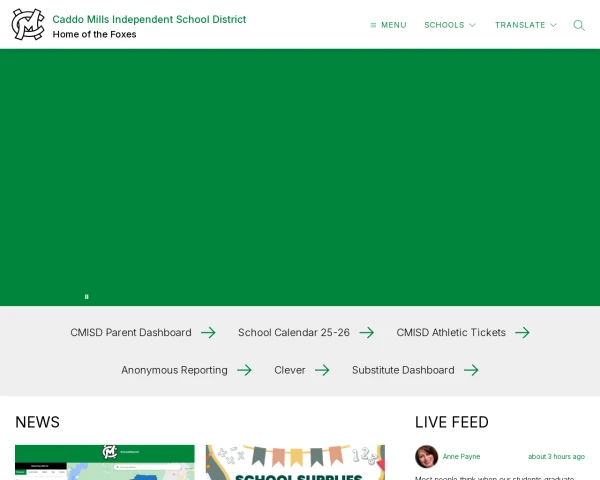Click the Caddo Mills school district logo

tap(28, 24)
